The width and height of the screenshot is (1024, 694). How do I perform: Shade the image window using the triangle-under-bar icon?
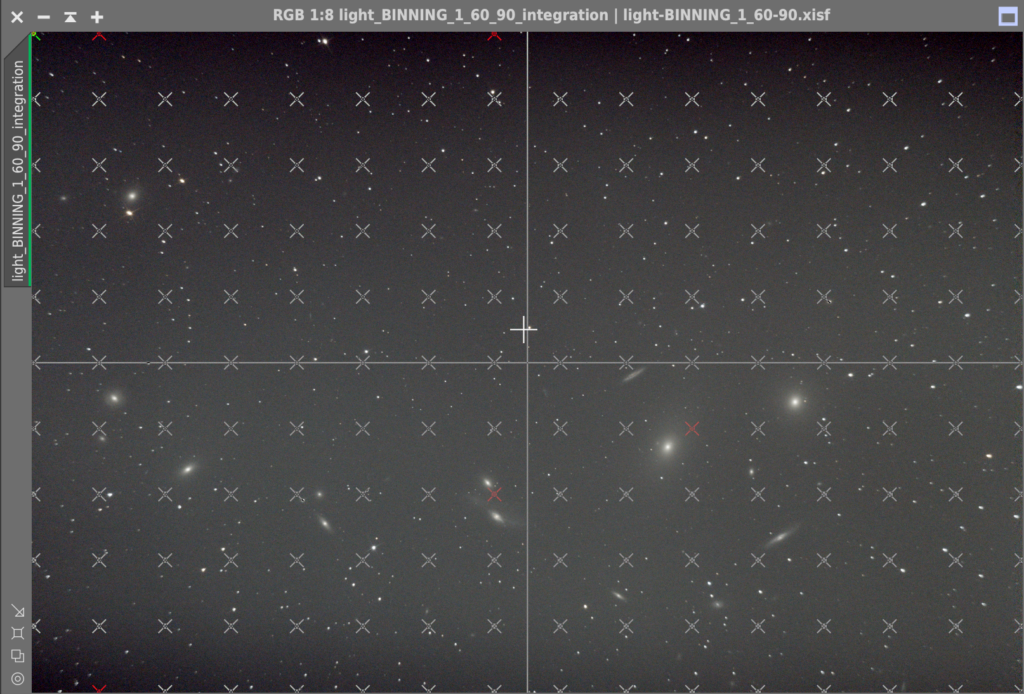coord(70,17)
